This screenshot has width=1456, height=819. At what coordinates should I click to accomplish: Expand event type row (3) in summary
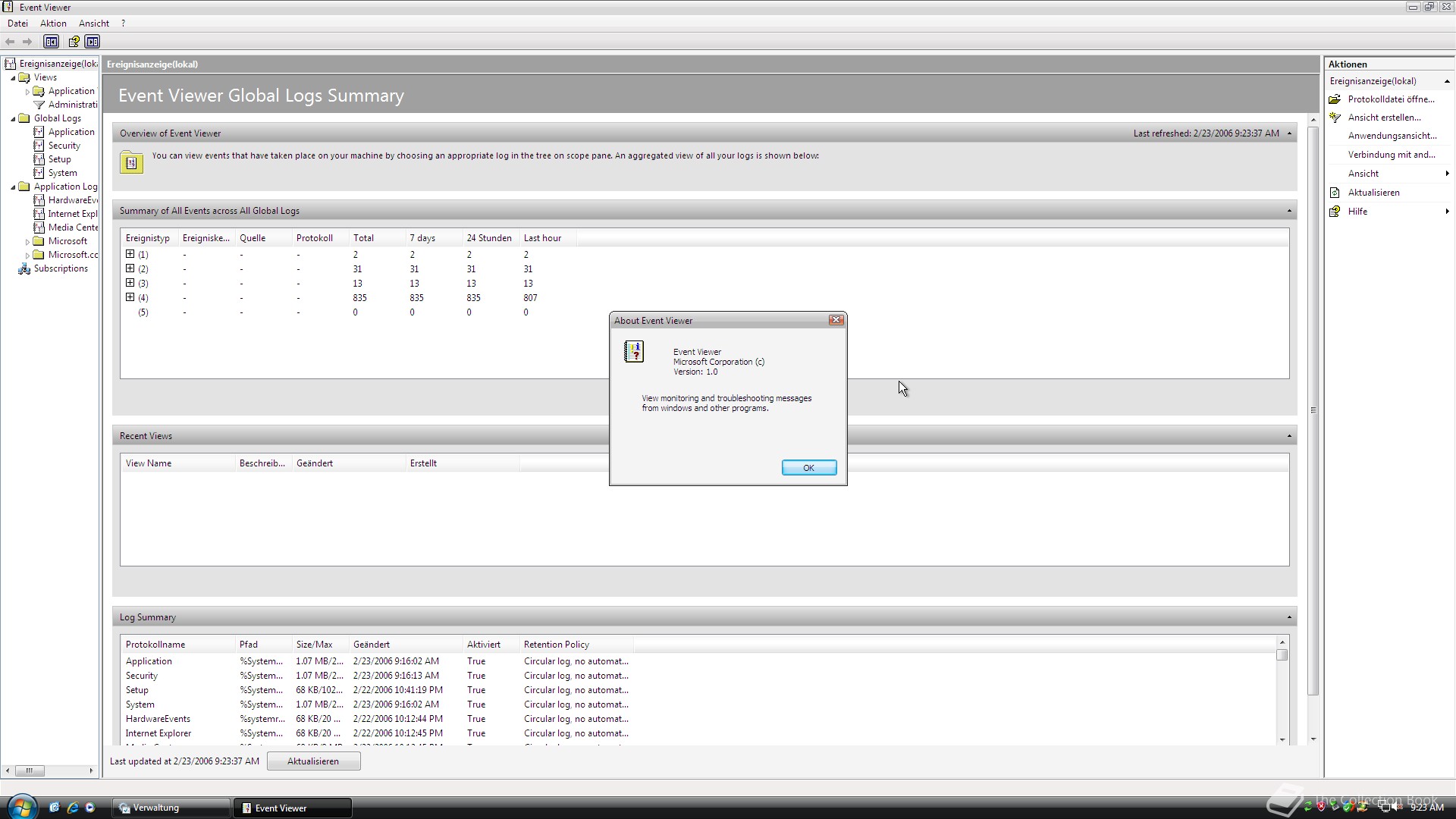point(130,283)
